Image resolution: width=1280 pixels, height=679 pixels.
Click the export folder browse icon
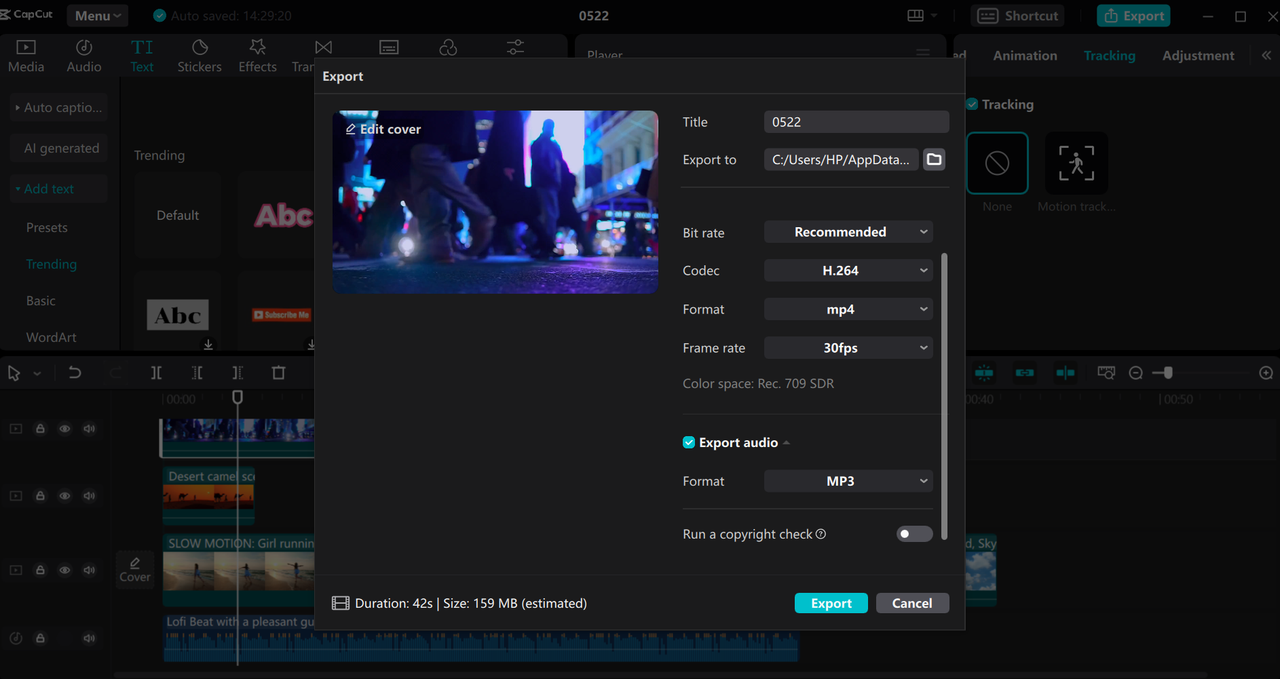pos(934,160)
